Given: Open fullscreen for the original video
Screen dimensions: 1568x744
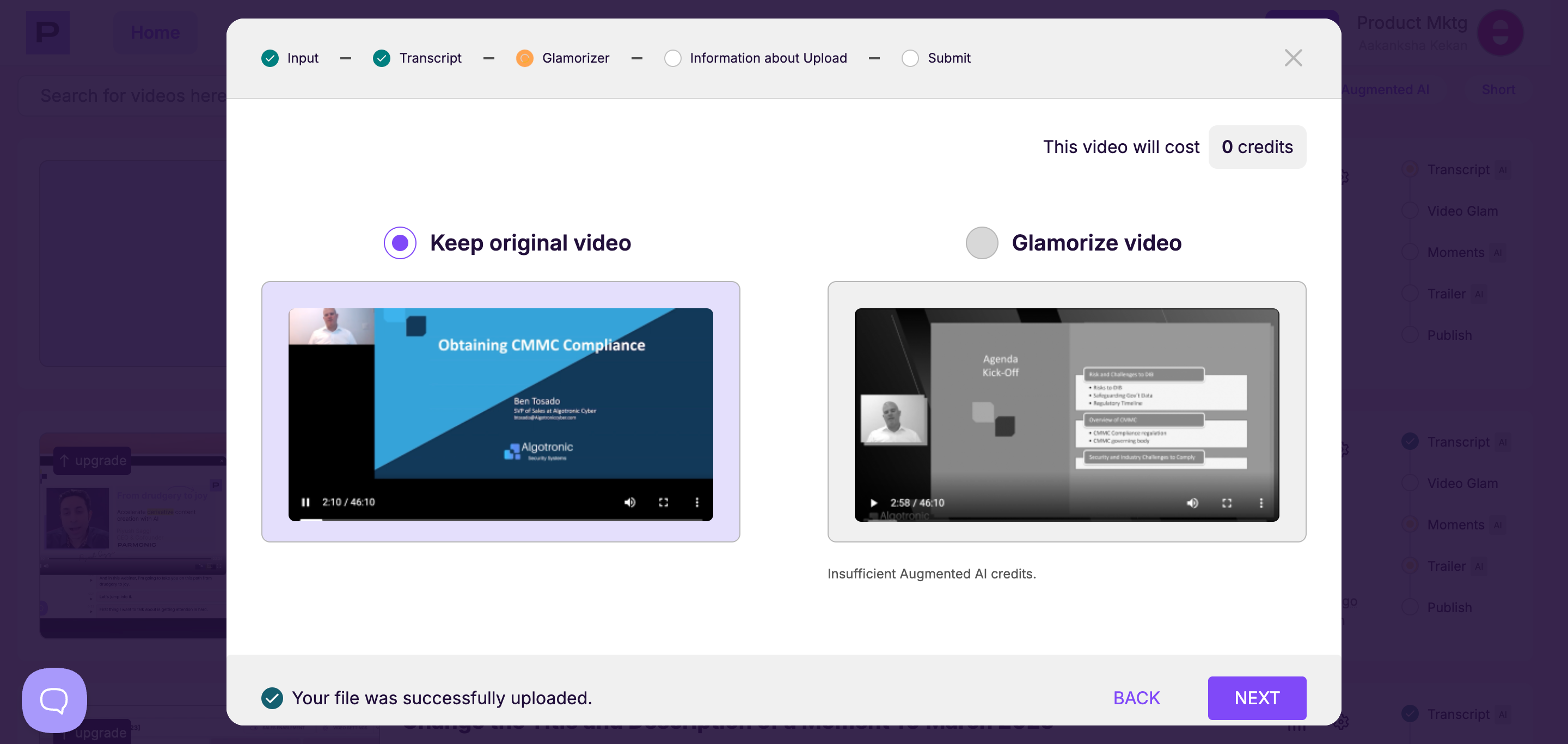Looking at the screenshot, I should [x=664, y=502].
